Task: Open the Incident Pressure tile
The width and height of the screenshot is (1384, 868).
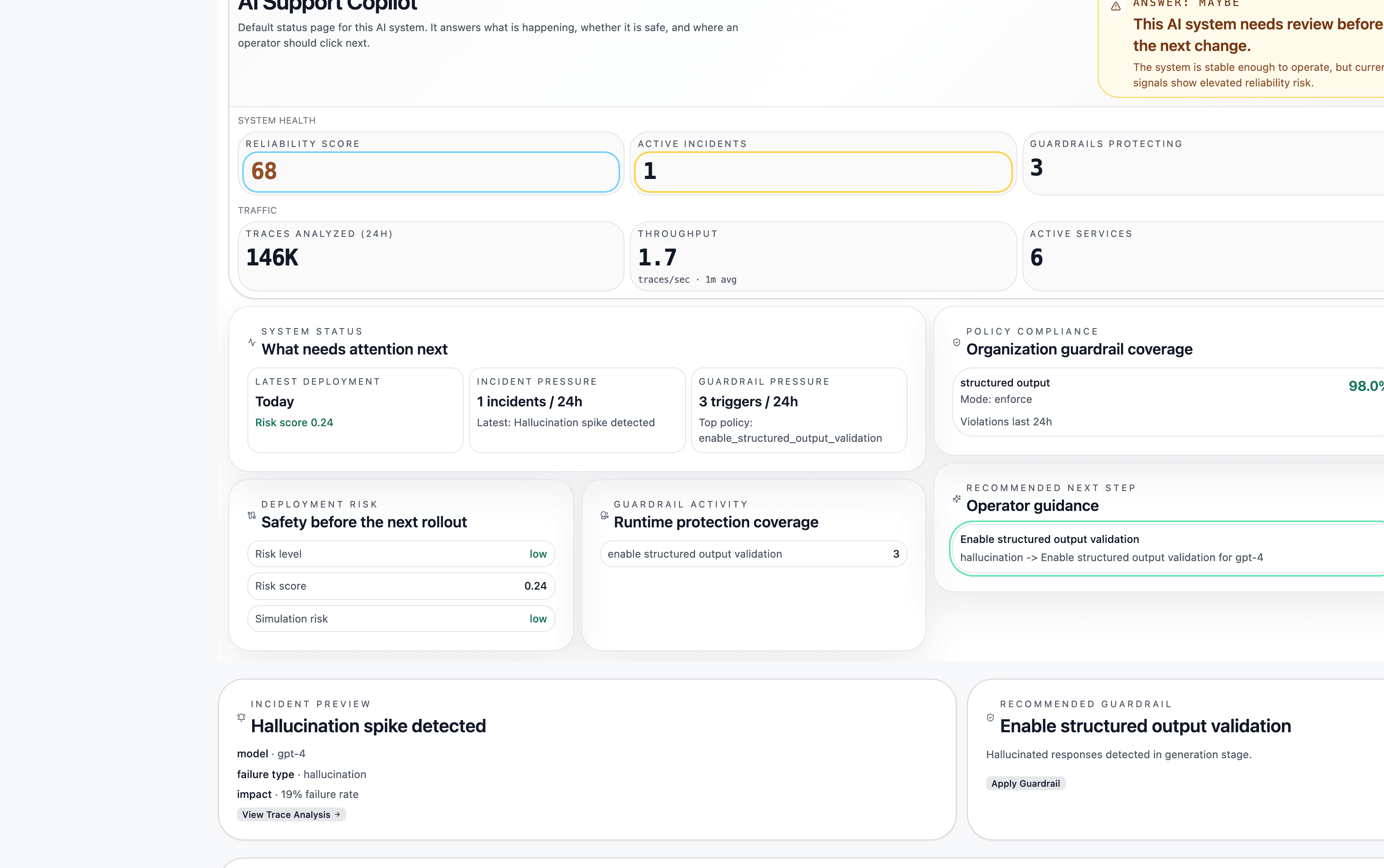Action: [577, 410]
